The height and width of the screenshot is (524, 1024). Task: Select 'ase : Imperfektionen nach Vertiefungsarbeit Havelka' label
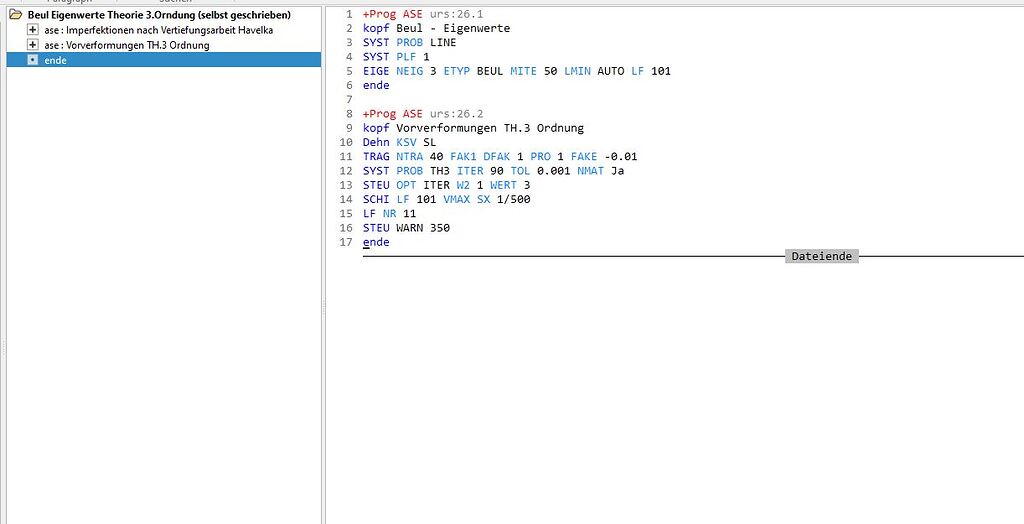(158, 30)
